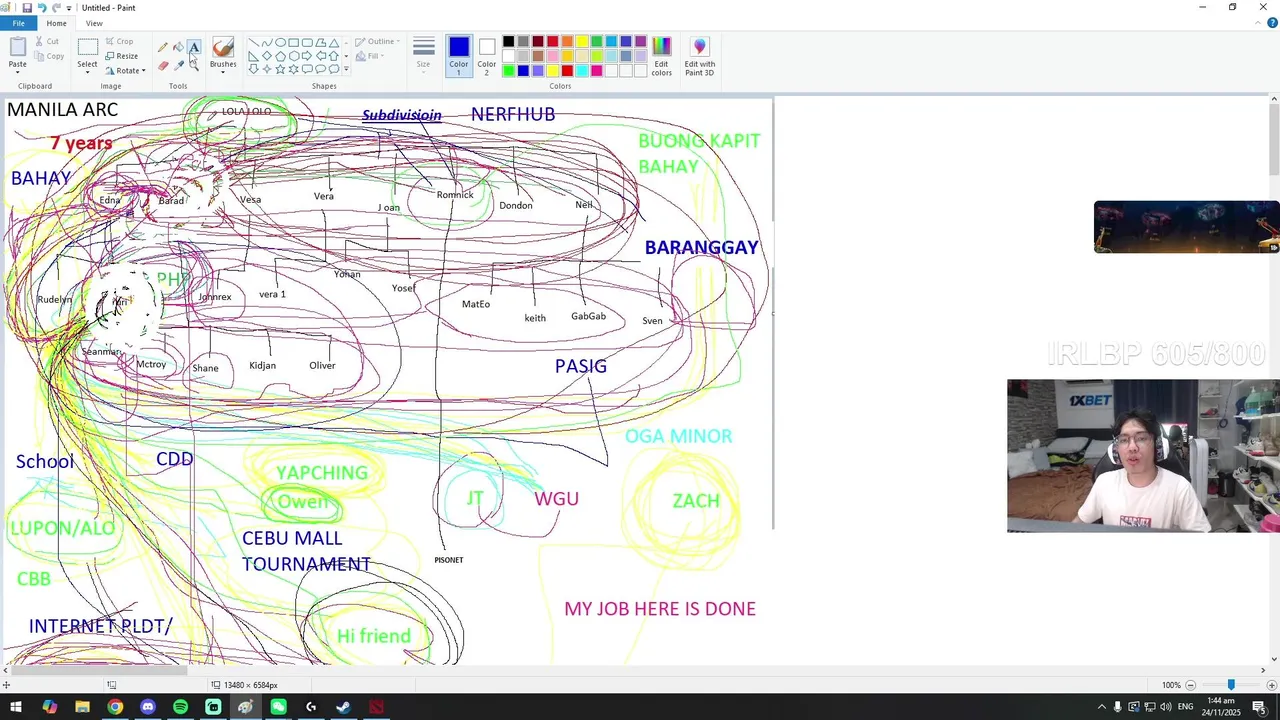1280x720 pixels.
Task: Pick the yellow swatch in top palette row
Action: [x=582, y=41]
